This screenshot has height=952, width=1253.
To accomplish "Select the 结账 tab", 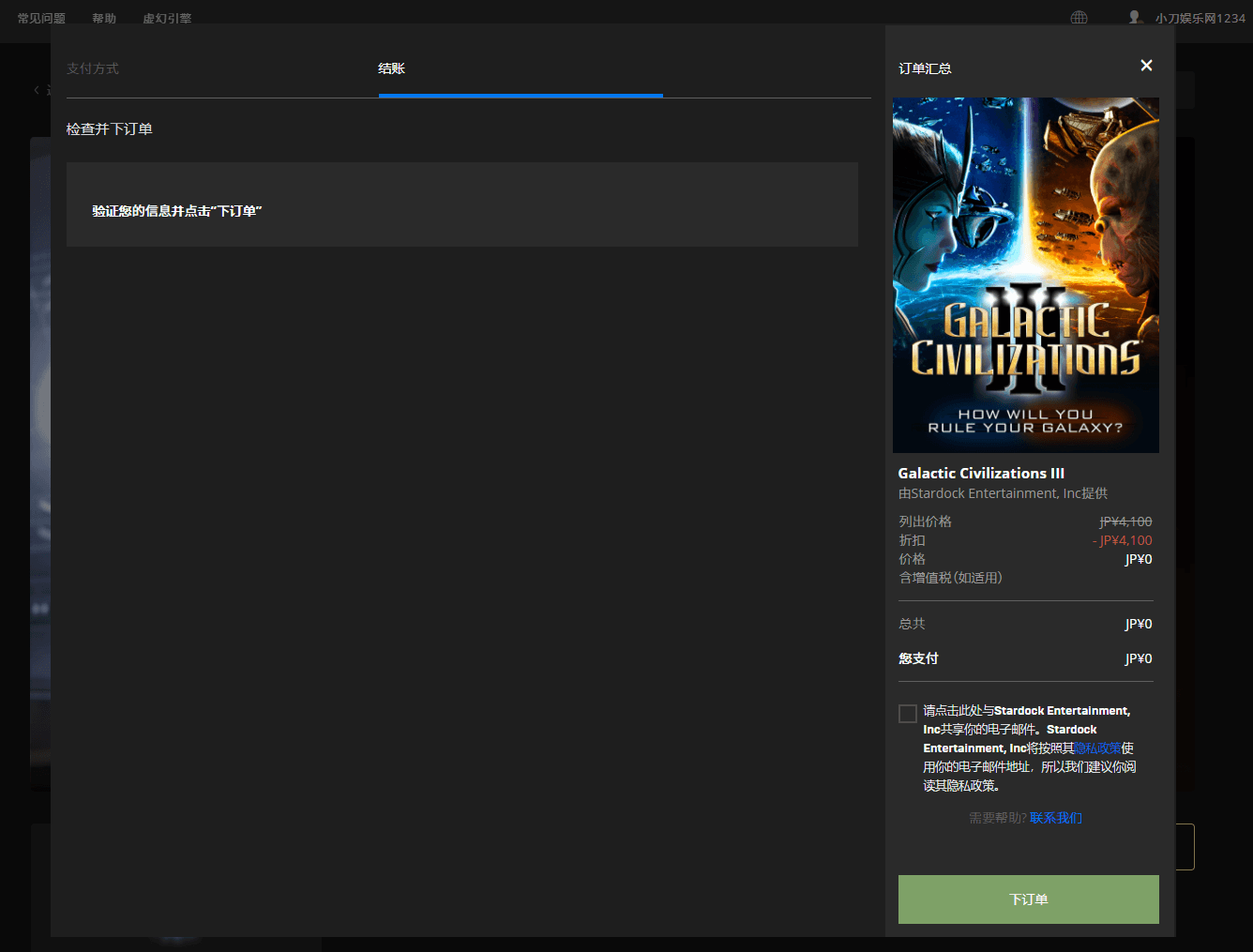I will pos(391,68).
